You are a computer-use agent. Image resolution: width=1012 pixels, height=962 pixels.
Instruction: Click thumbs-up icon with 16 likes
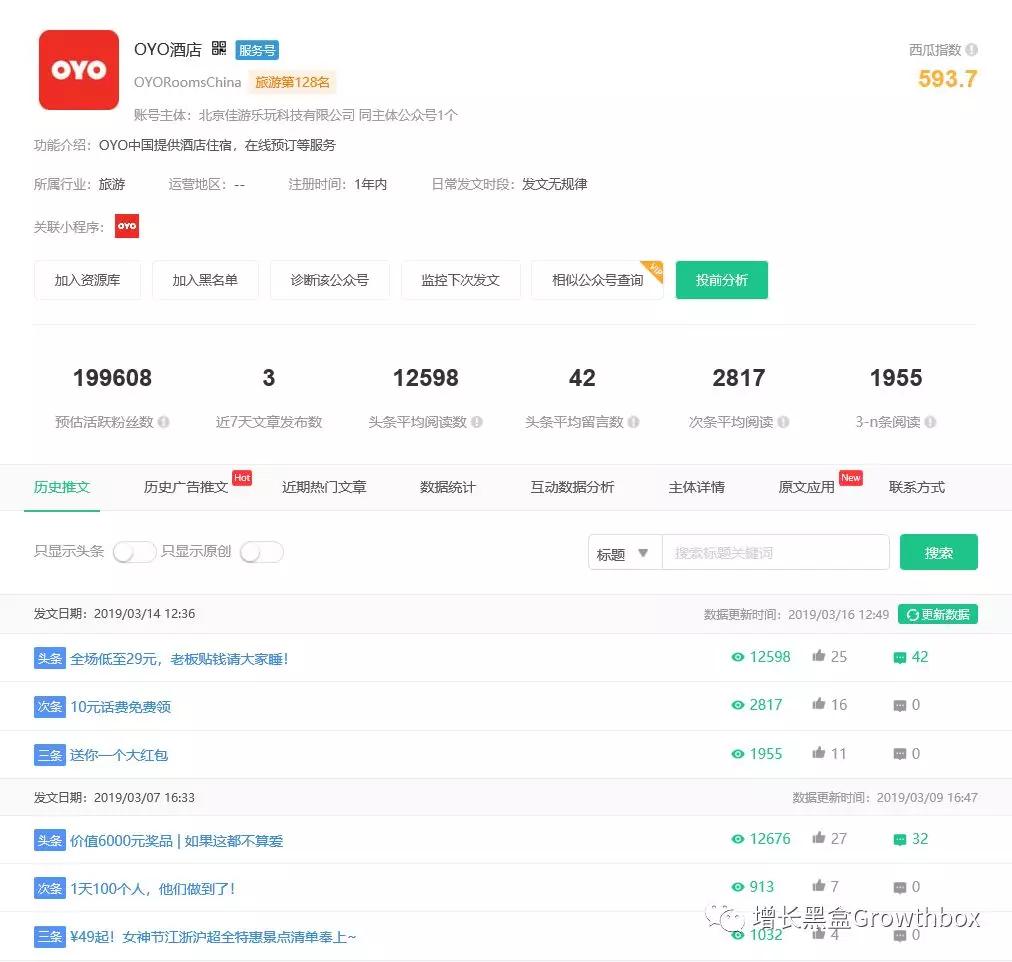pos(818,704)
